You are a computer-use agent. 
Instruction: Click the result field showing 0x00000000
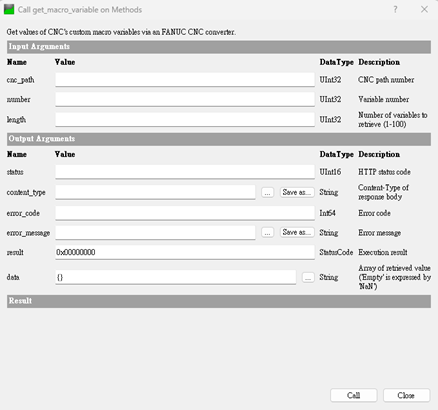click(x=185, y=252)
